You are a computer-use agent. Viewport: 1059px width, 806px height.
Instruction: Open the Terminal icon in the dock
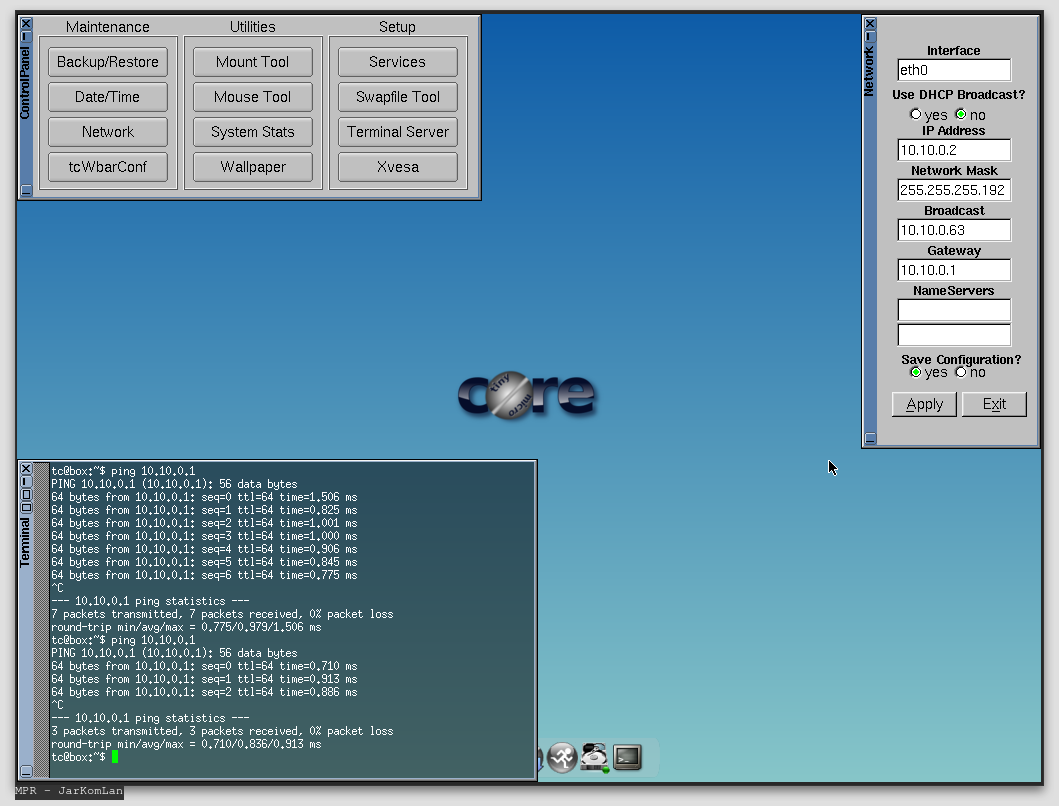(627, 758)
